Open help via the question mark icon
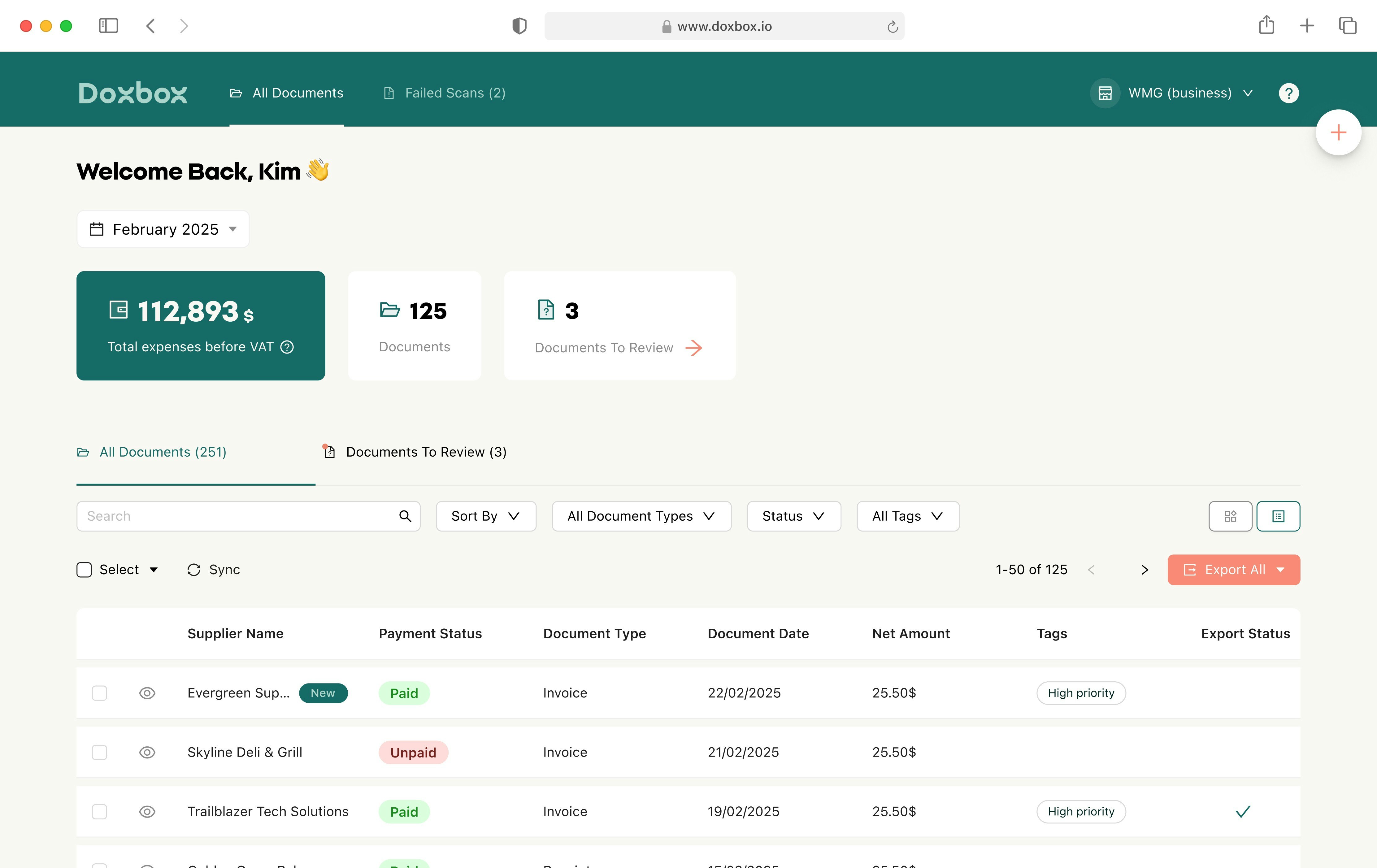 (x=1289, y=93)
